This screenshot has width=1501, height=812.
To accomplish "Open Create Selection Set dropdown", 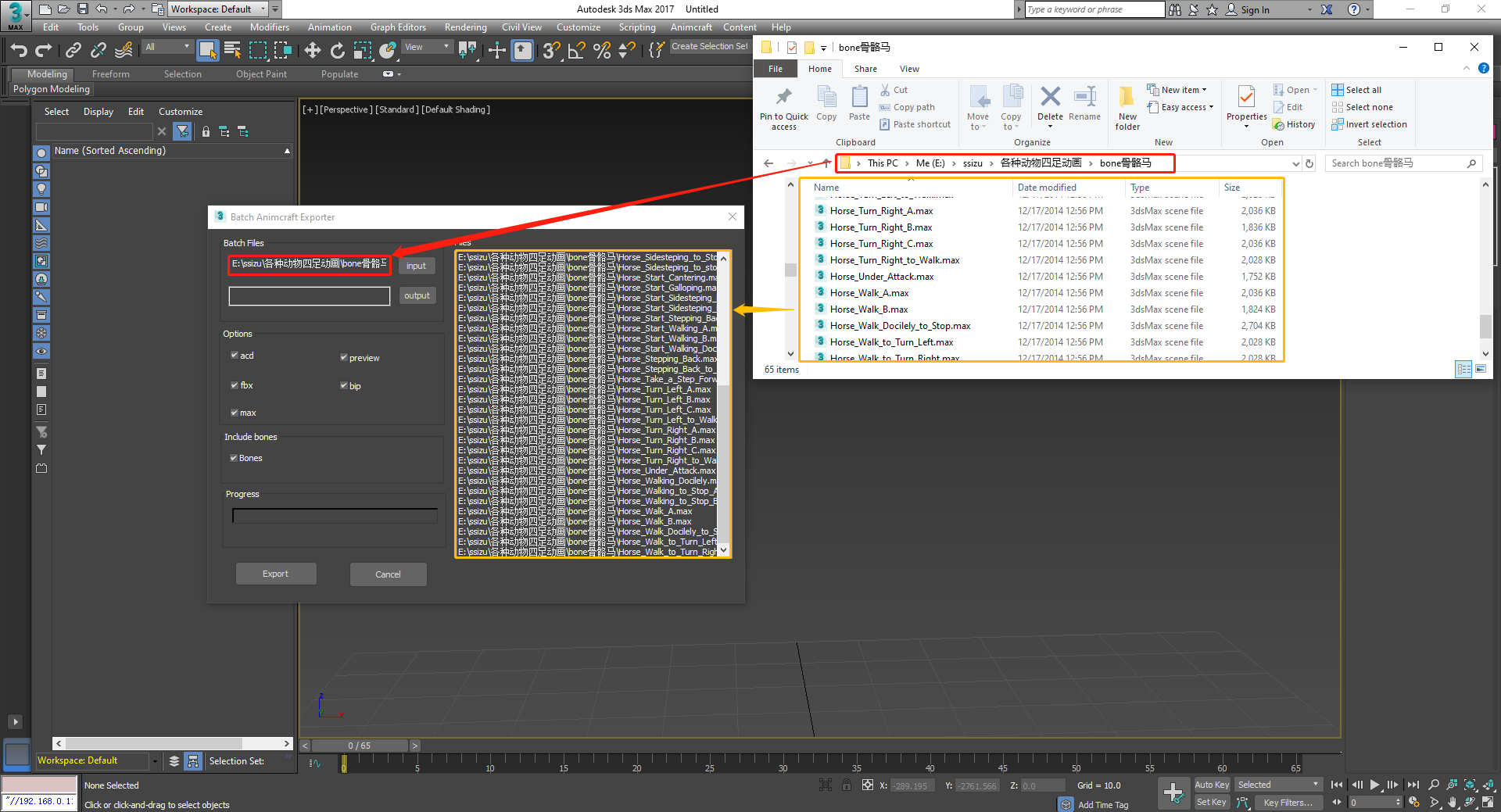I will [x=710, y=47].
